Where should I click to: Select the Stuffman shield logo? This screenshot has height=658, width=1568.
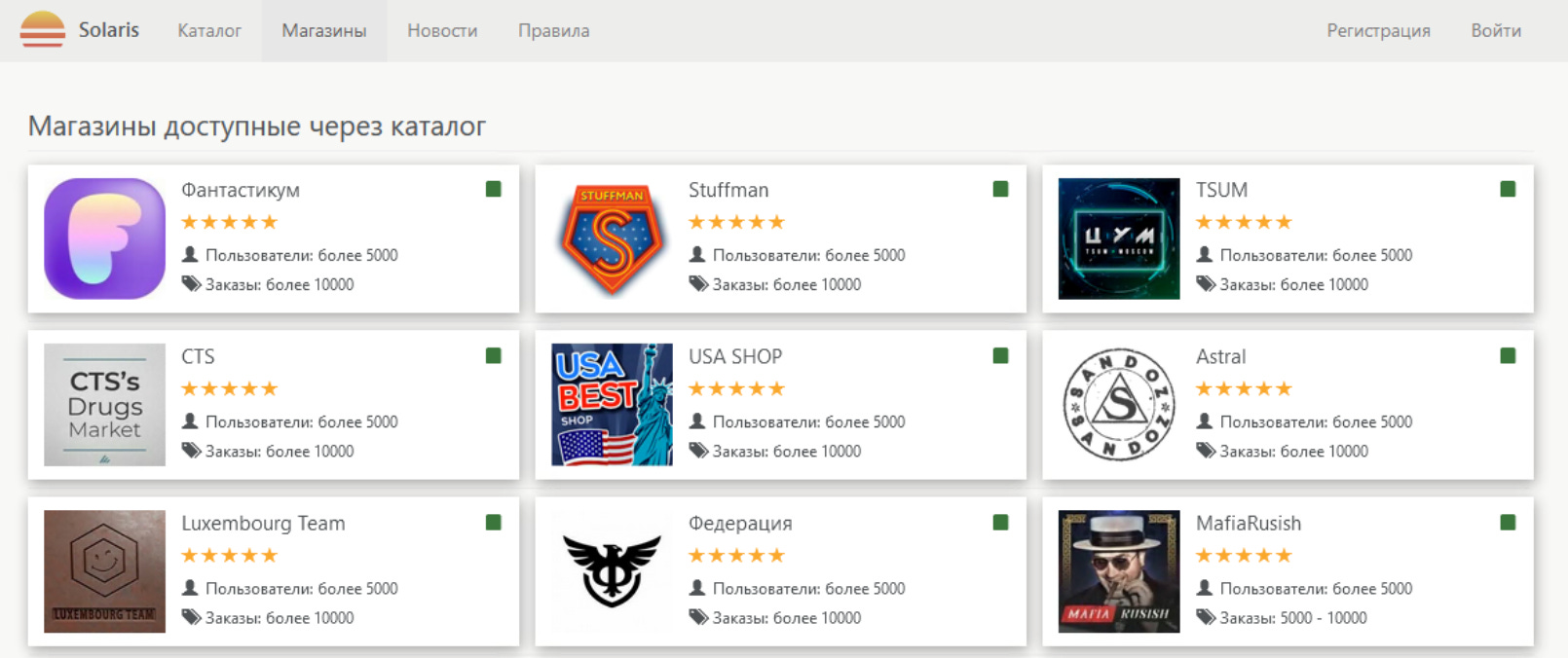pyautogui.click(x=612, y=238)
